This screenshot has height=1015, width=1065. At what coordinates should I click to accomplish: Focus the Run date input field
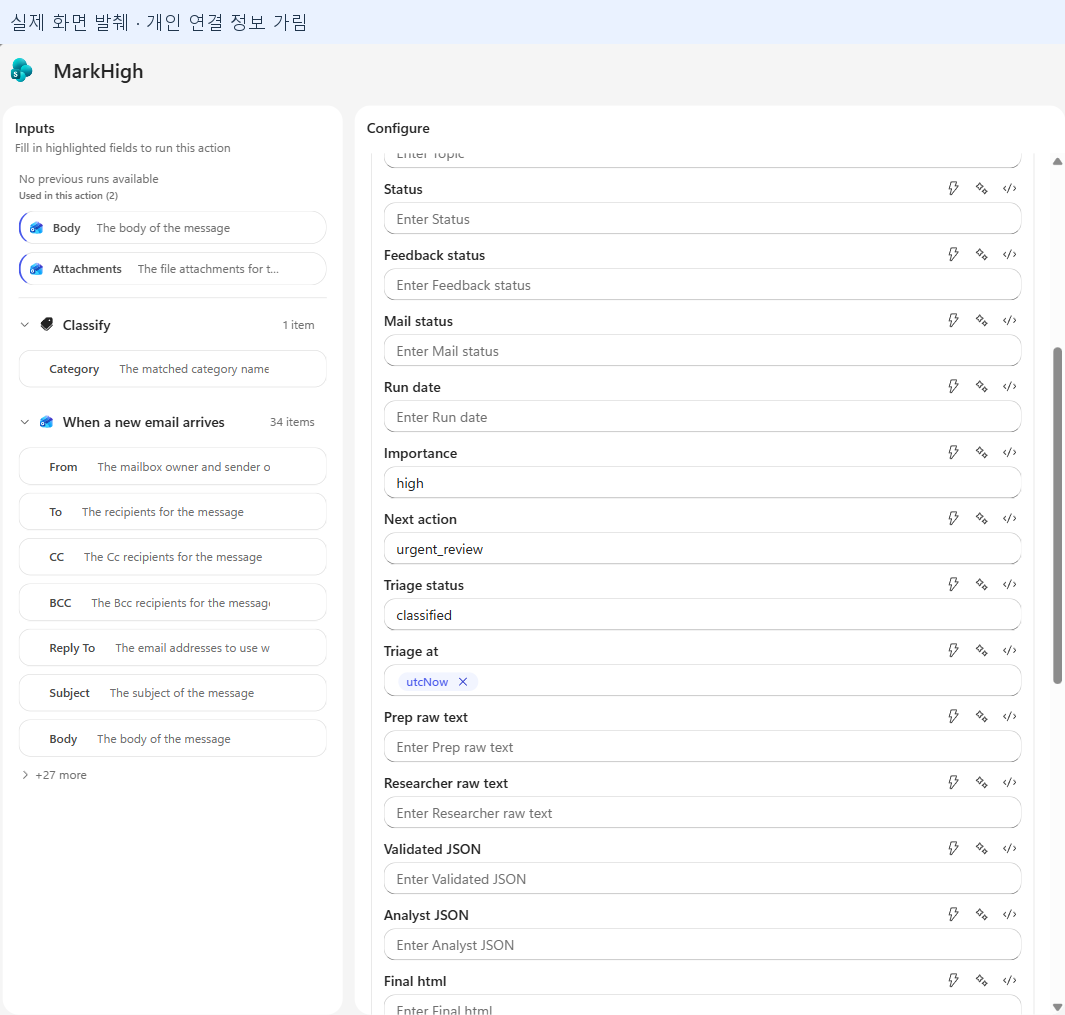pos(702,417)
